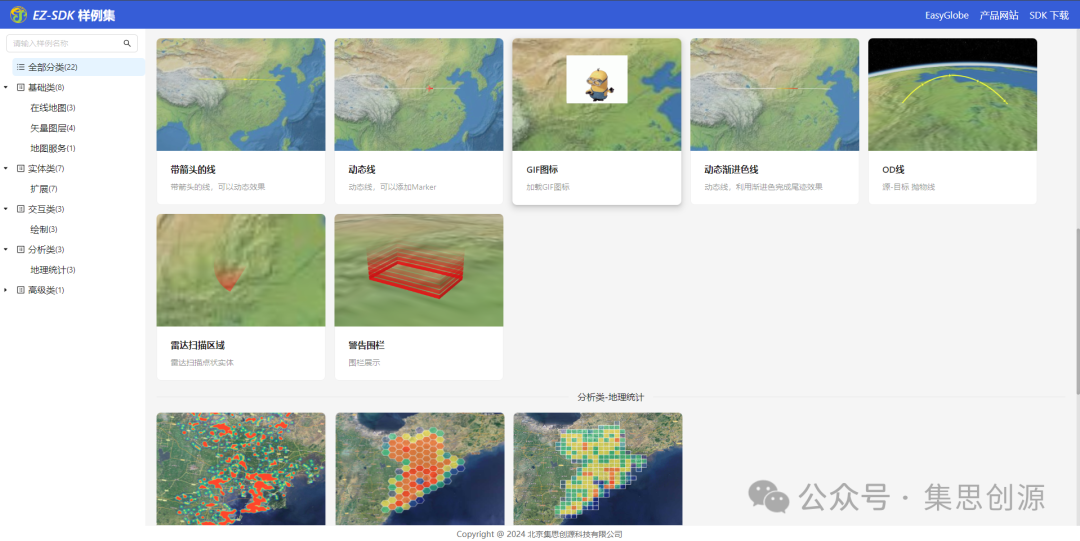Image resolution: width=1080 pixels, height=541 pixels.
Task: Click the folder icon next to 实体类
Action: coord(21,169)
